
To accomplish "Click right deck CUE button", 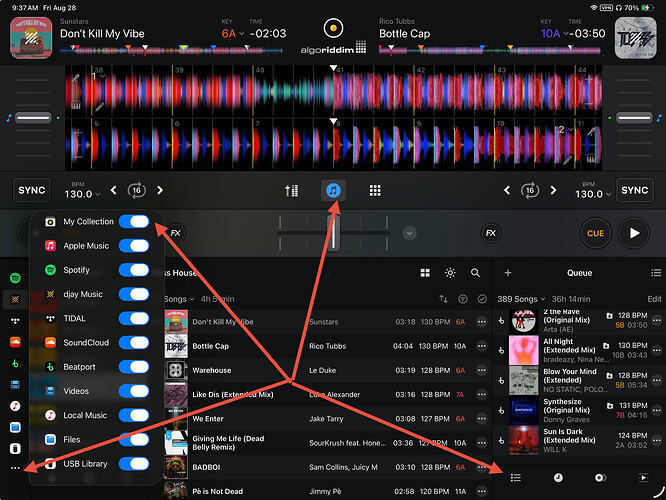I will (595, 233).
